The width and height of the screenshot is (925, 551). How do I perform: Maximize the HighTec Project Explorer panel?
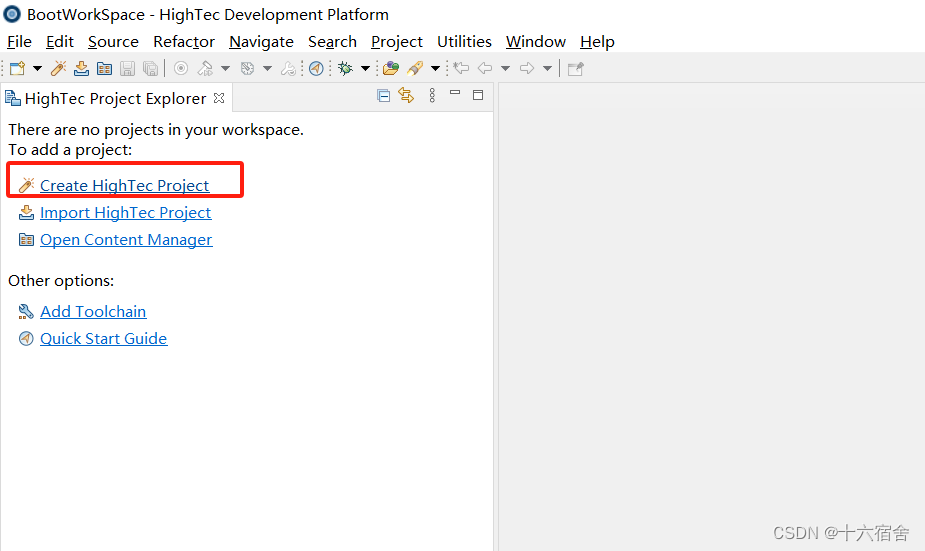[x=478, y=95]
